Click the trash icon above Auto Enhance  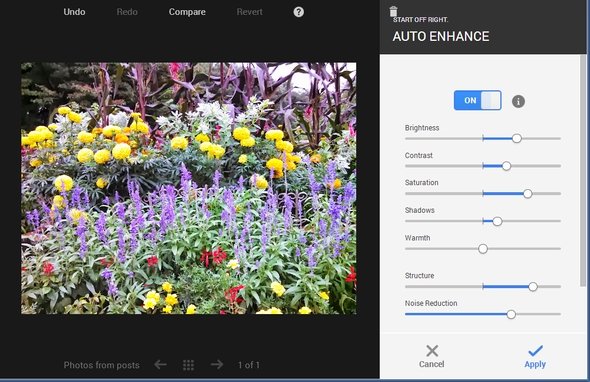click(x=393, y=11)
